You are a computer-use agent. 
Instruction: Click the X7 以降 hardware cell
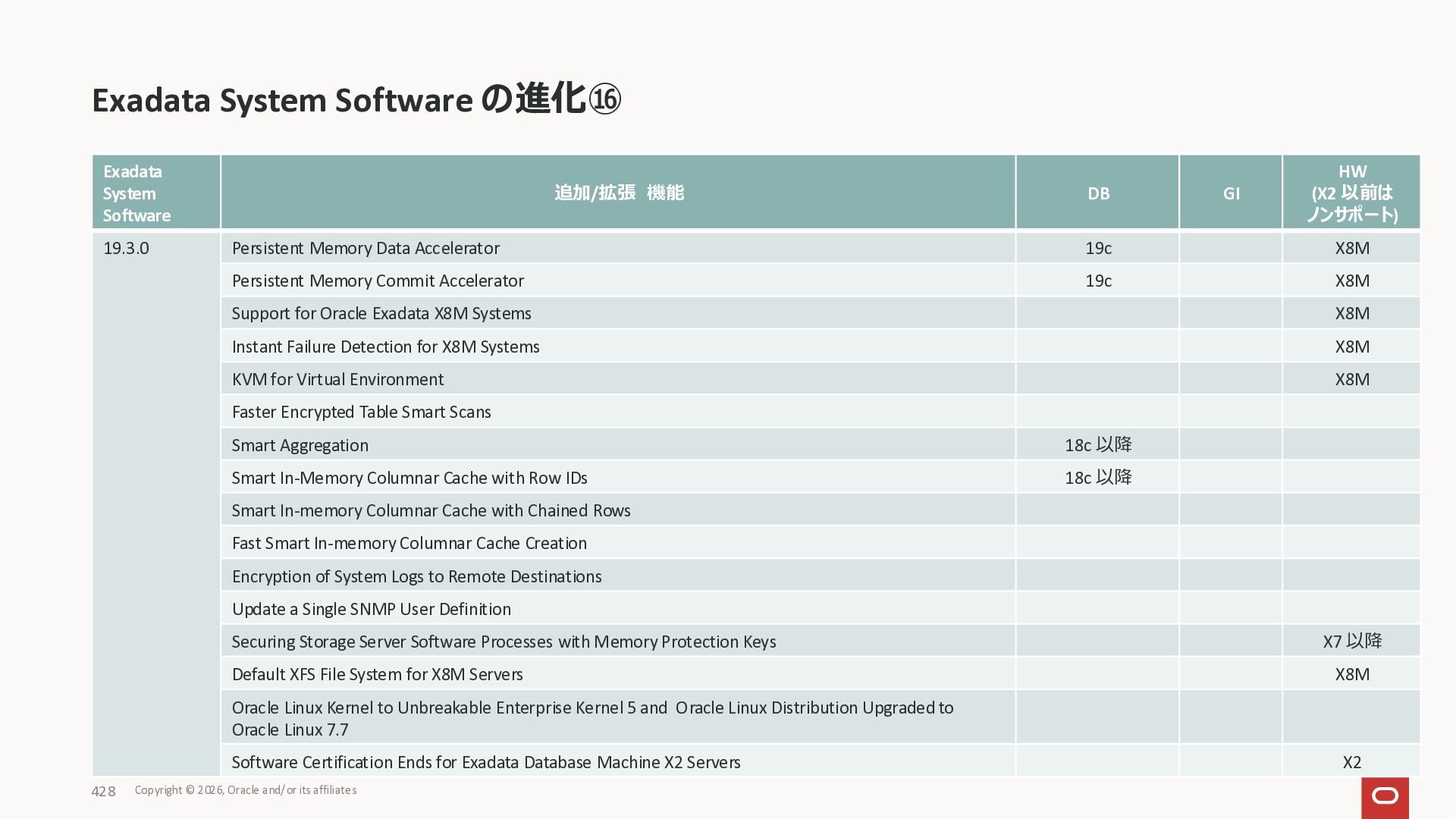coord(1351,642)
